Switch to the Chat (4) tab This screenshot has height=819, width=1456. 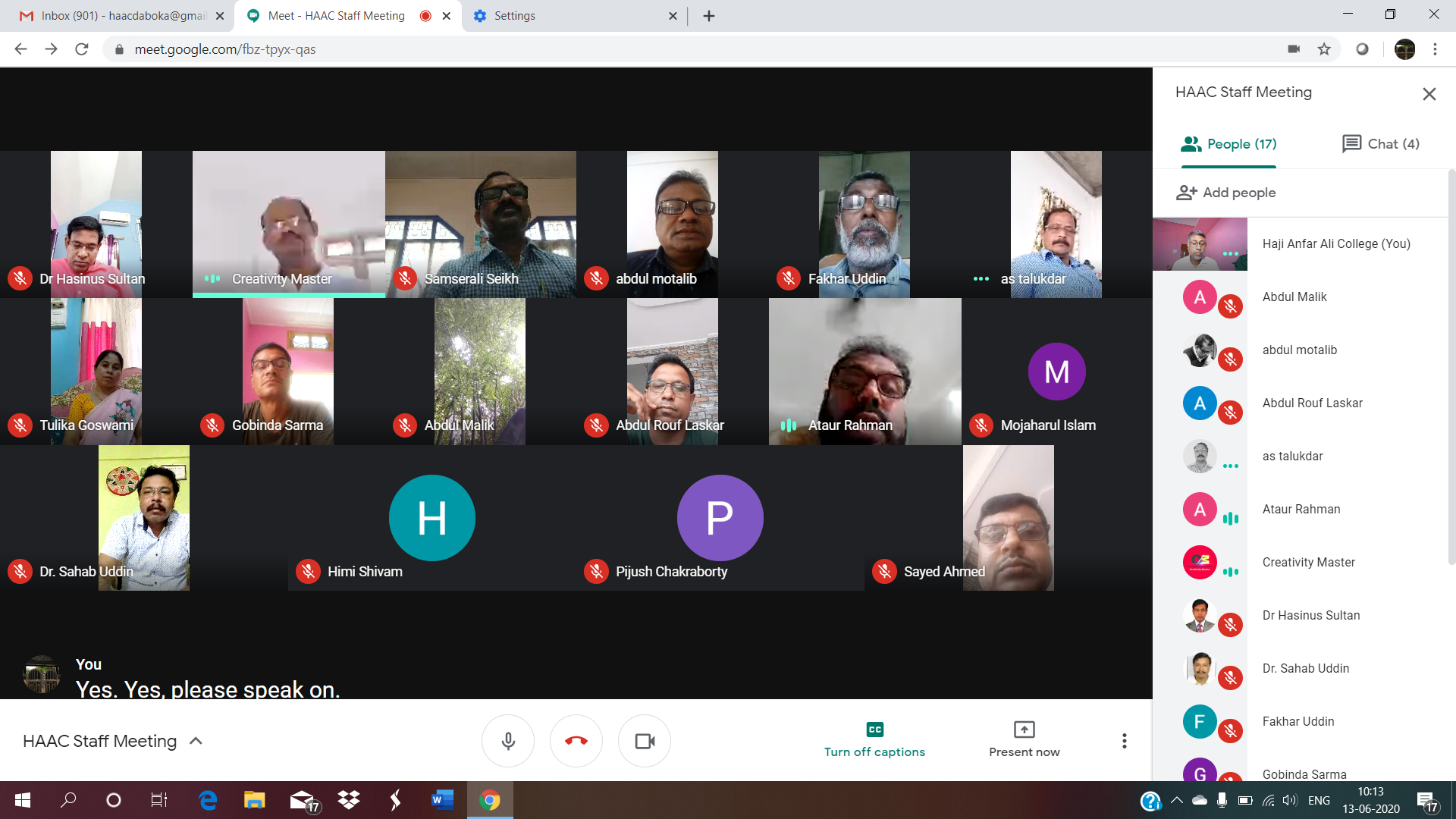click(x=1380, y=144)
